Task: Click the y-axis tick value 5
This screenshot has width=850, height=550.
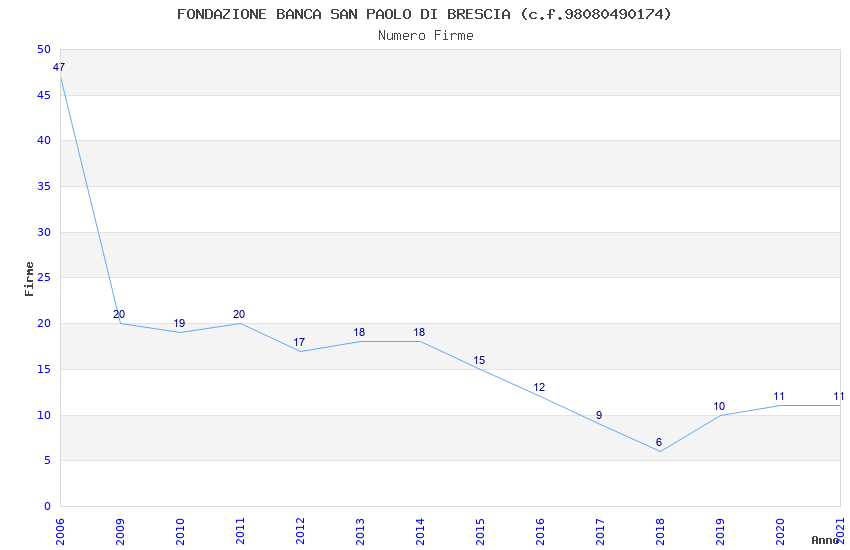Action: tap(48, 461)
